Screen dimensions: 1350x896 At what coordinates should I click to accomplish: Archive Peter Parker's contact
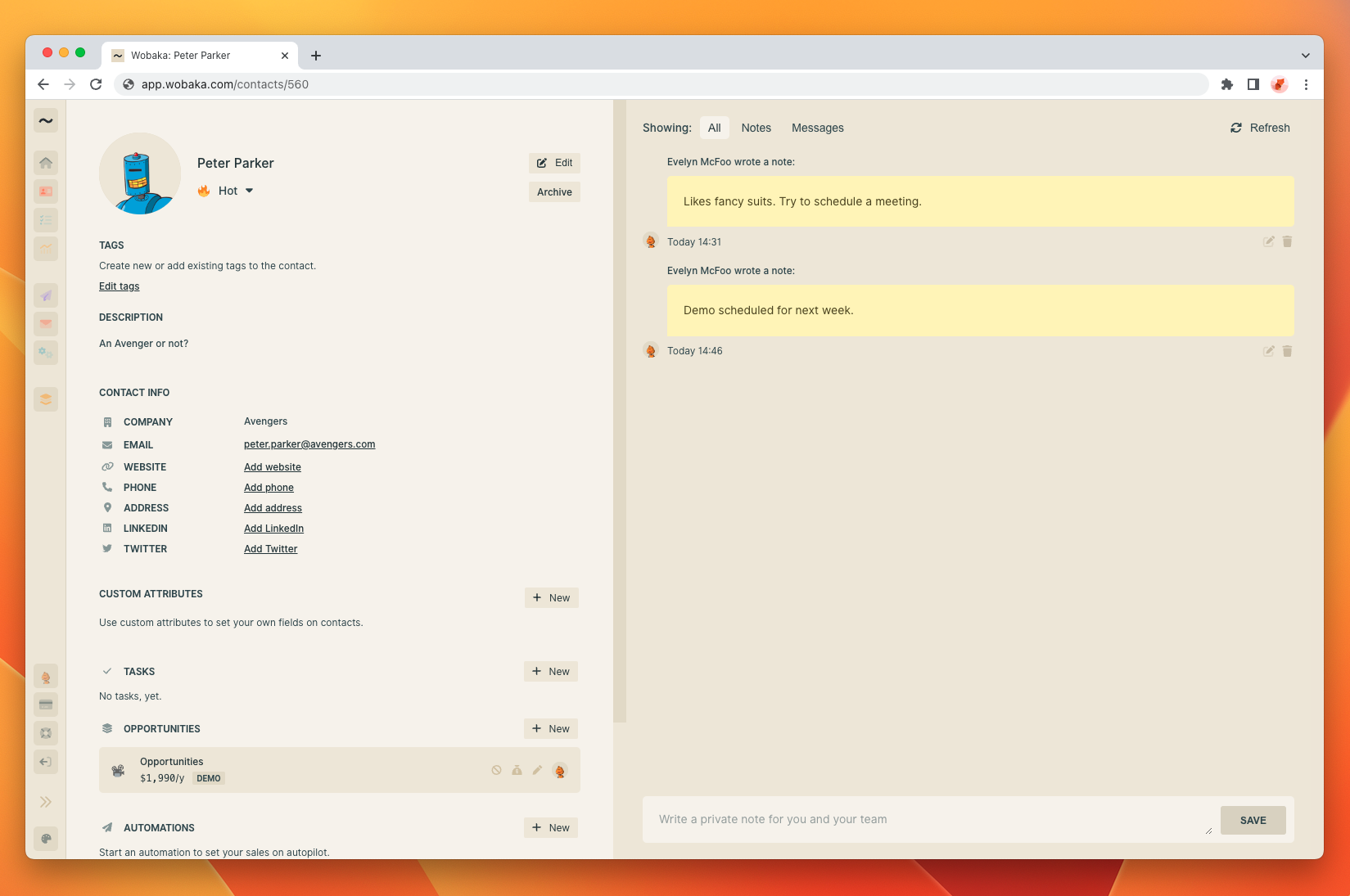[554, 191]
